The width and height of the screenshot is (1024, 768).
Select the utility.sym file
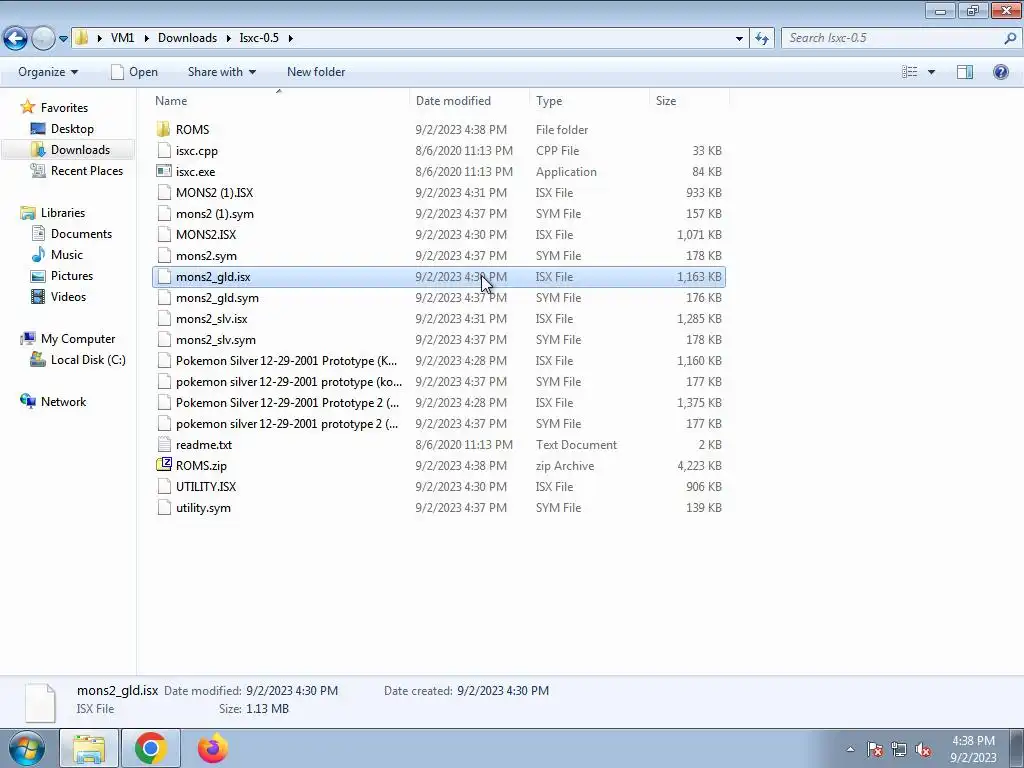[203, 507]
